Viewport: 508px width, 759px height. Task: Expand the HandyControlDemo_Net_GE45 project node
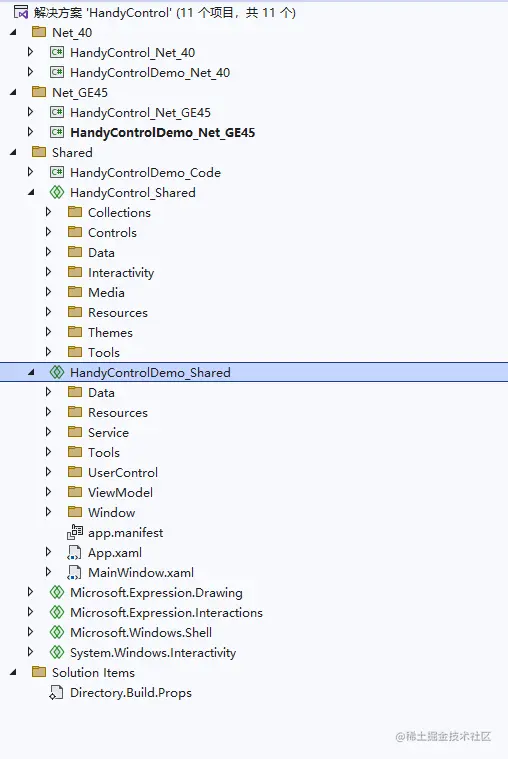point(31,132)
